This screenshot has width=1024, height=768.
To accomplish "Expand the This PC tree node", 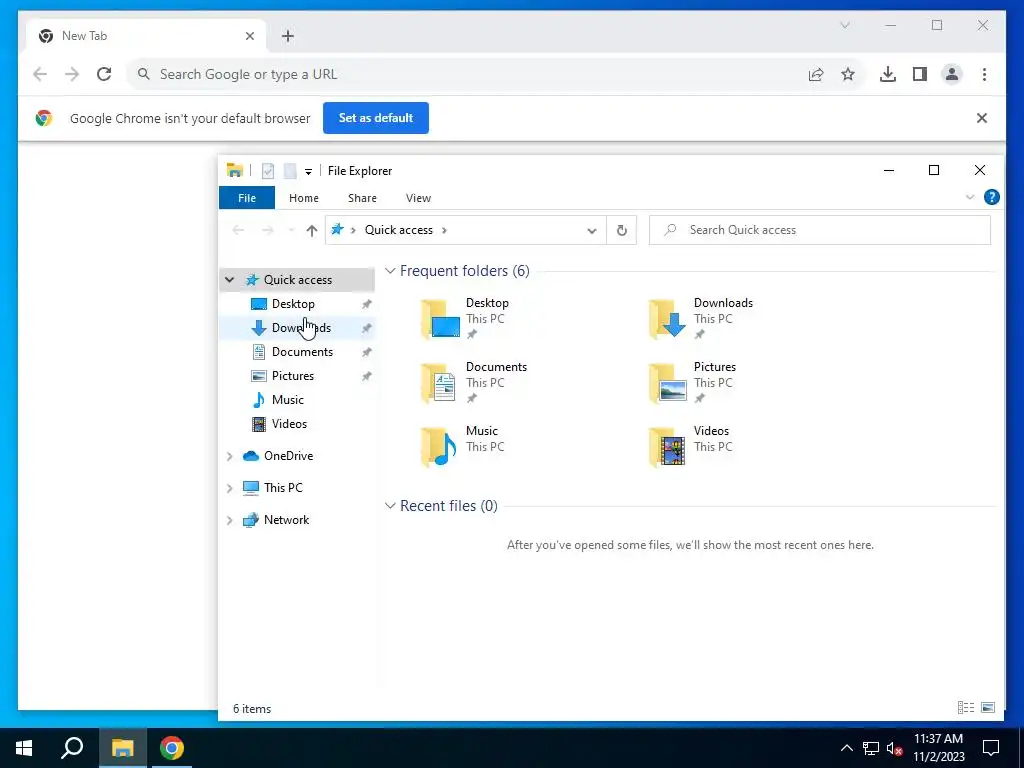I will [229, 488].
